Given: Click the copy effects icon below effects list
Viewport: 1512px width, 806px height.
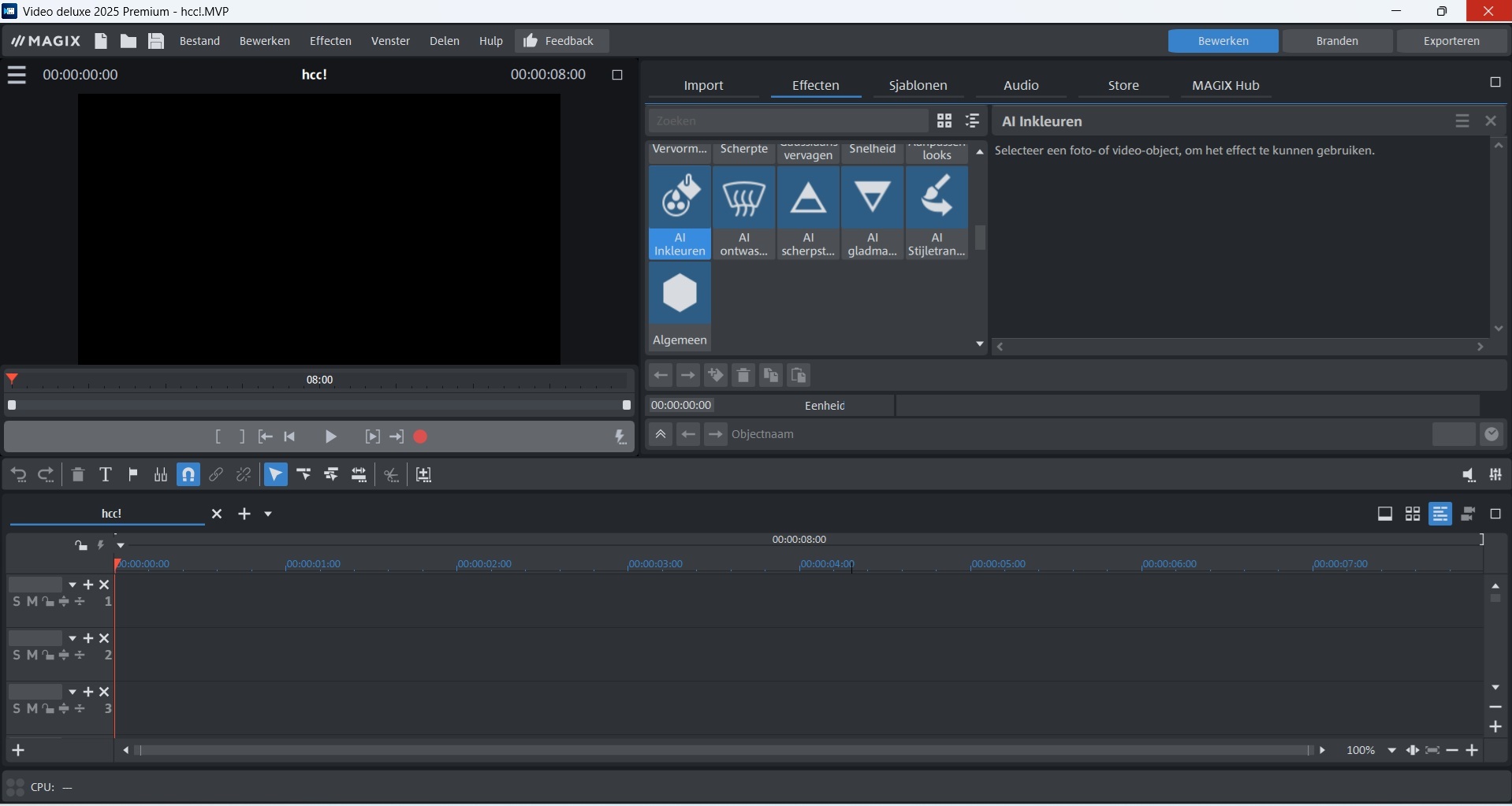Looking at the screenshot, I should point(771,375).
